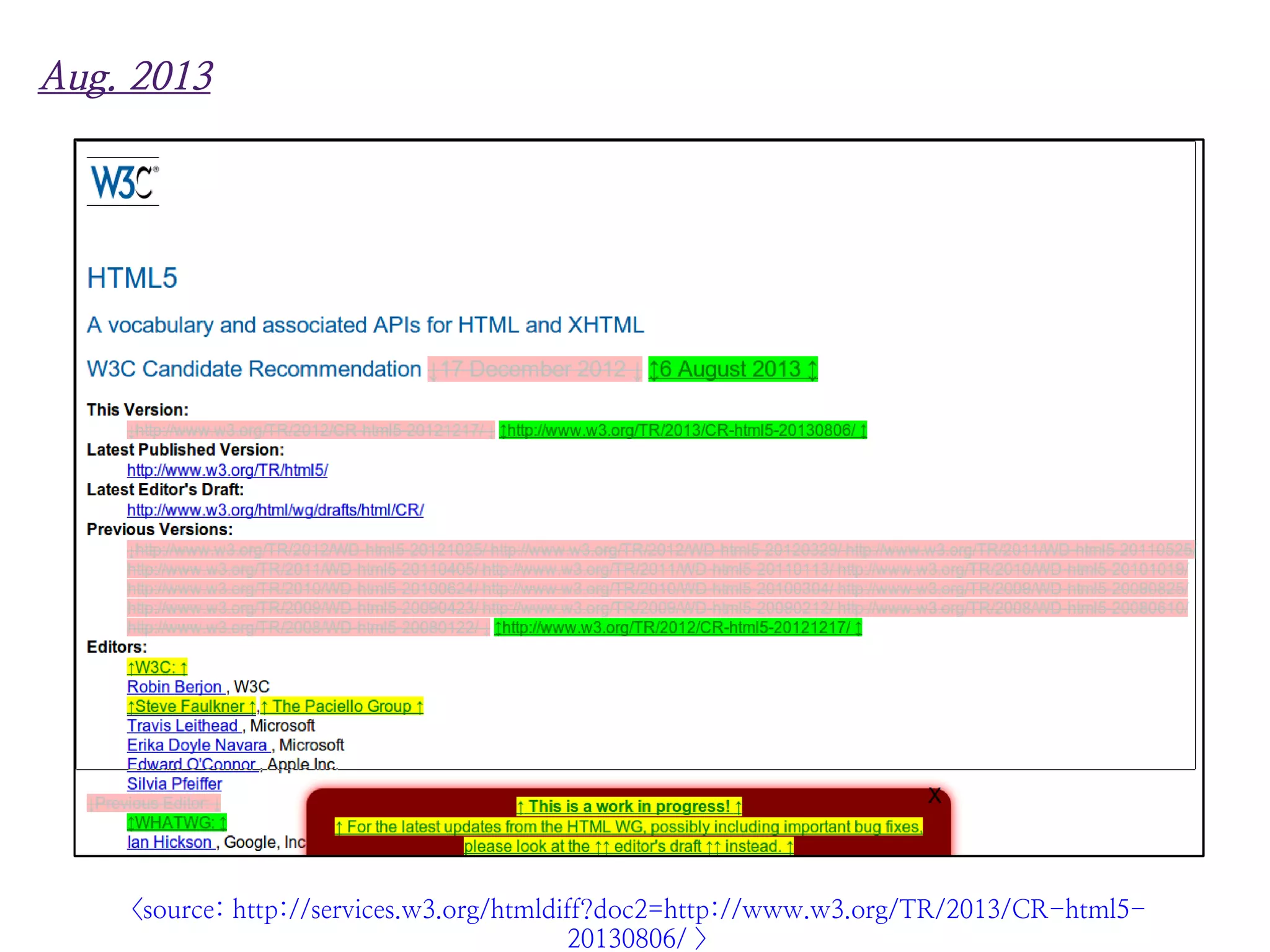Click the HTML5 title heading
Screen dimensions: 1270x952
click(132, 278)
